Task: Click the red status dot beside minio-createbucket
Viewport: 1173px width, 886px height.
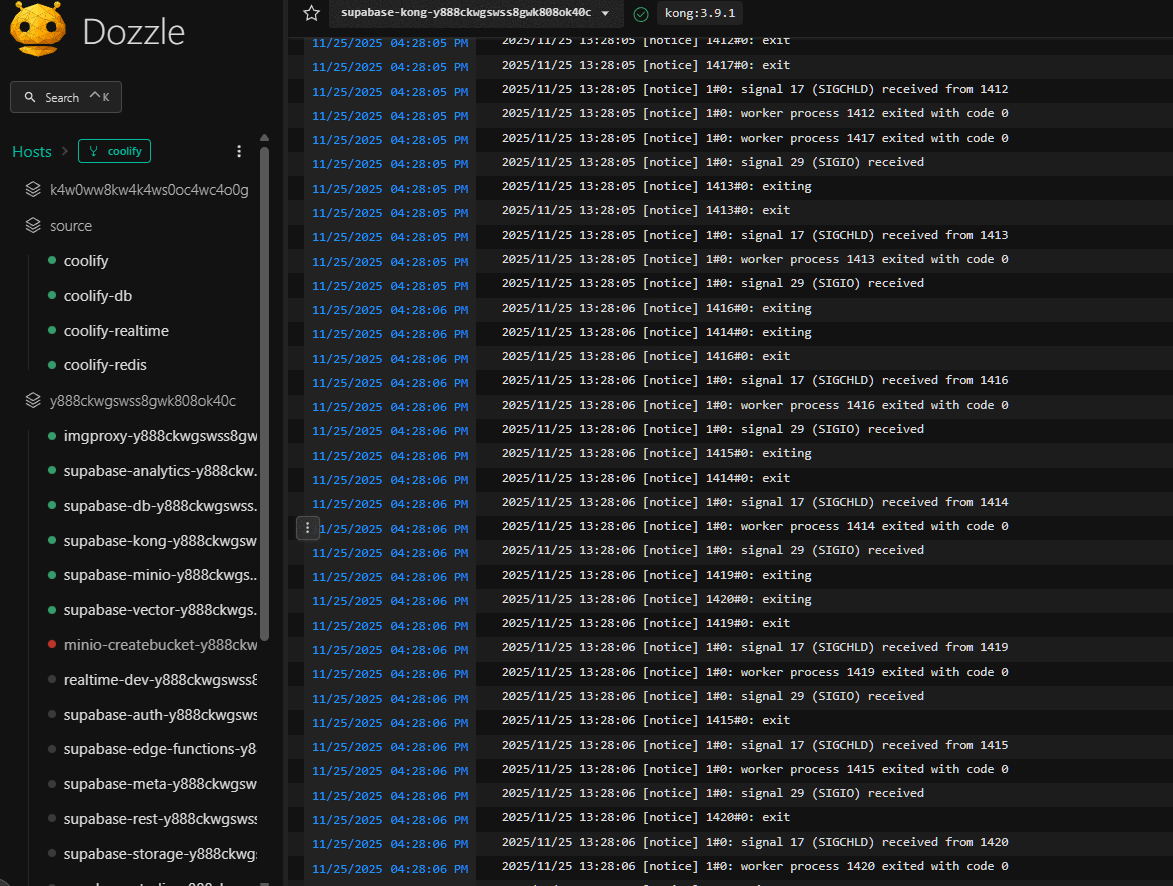Action: tap(52, 644)
